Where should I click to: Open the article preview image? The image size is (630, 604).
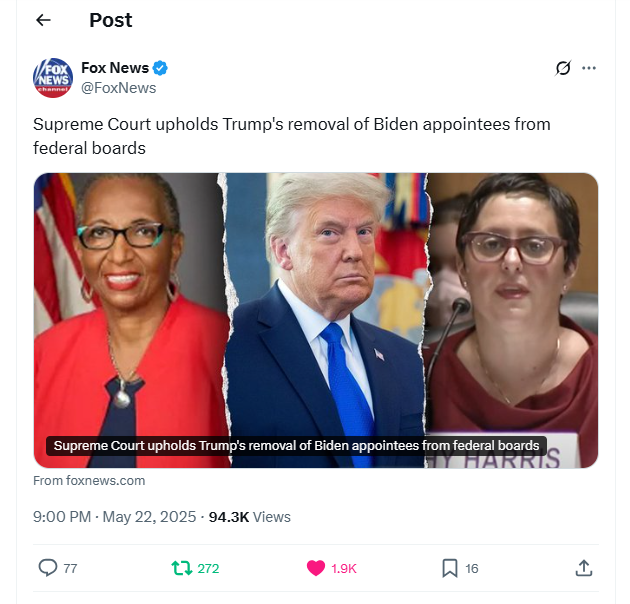[316, 320]
